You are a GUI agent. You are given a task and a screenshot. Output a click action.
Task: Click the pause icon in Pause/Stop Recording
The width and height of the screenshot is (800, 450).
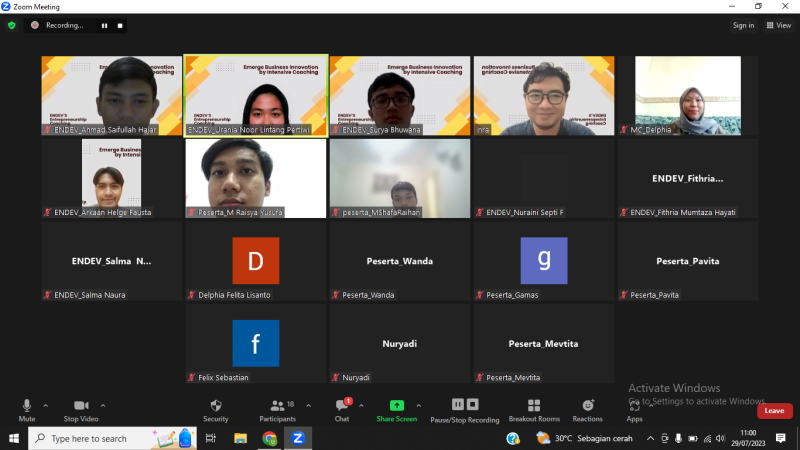[x=458, y=405]
